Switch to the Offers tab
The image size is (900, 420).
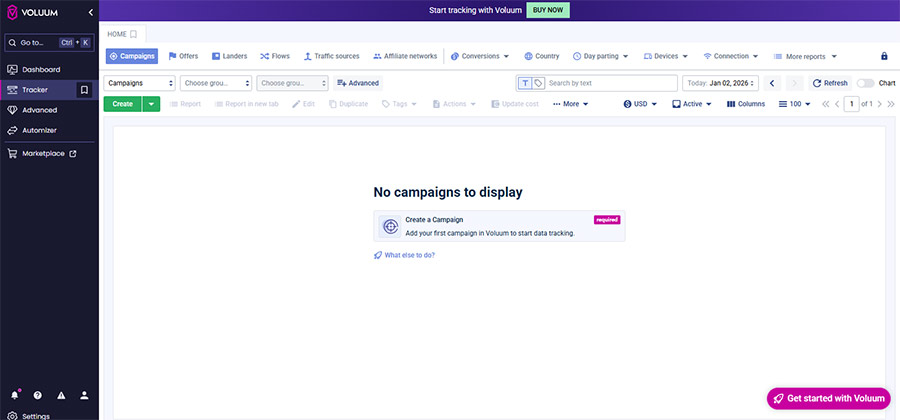(x=183, y=56)
